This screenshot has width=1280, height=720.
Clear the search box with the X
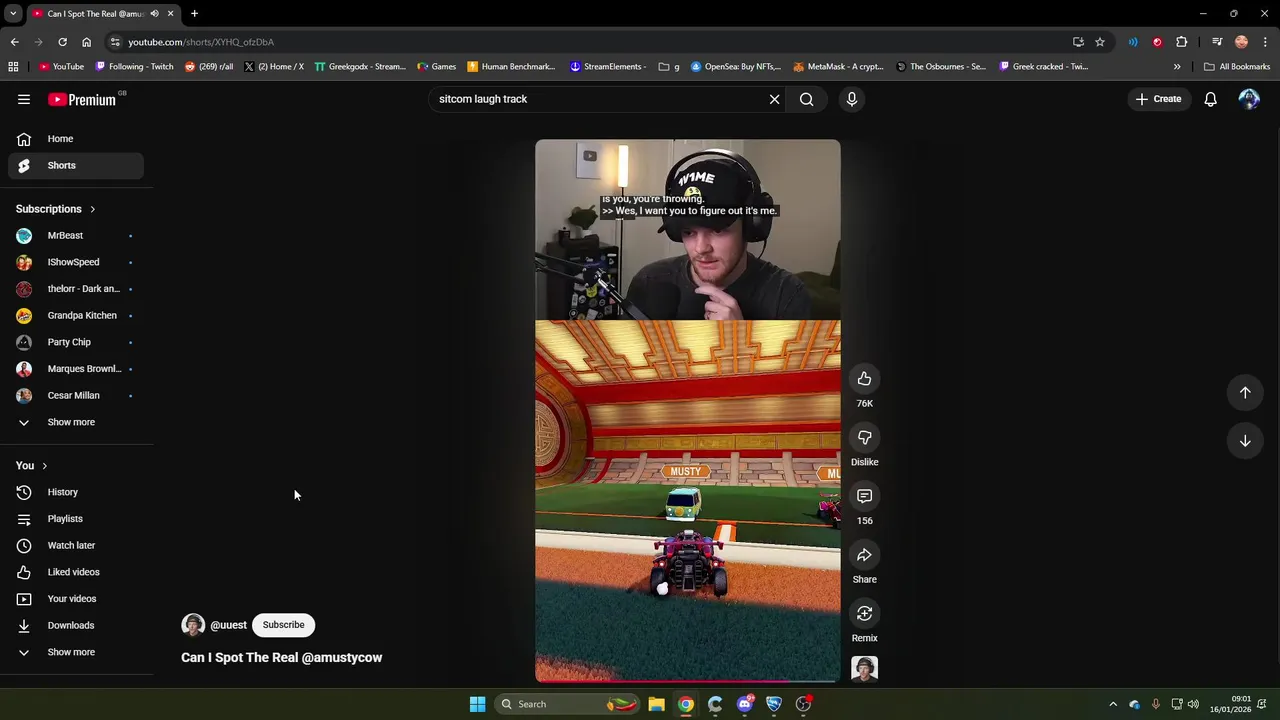coord(774,99)
